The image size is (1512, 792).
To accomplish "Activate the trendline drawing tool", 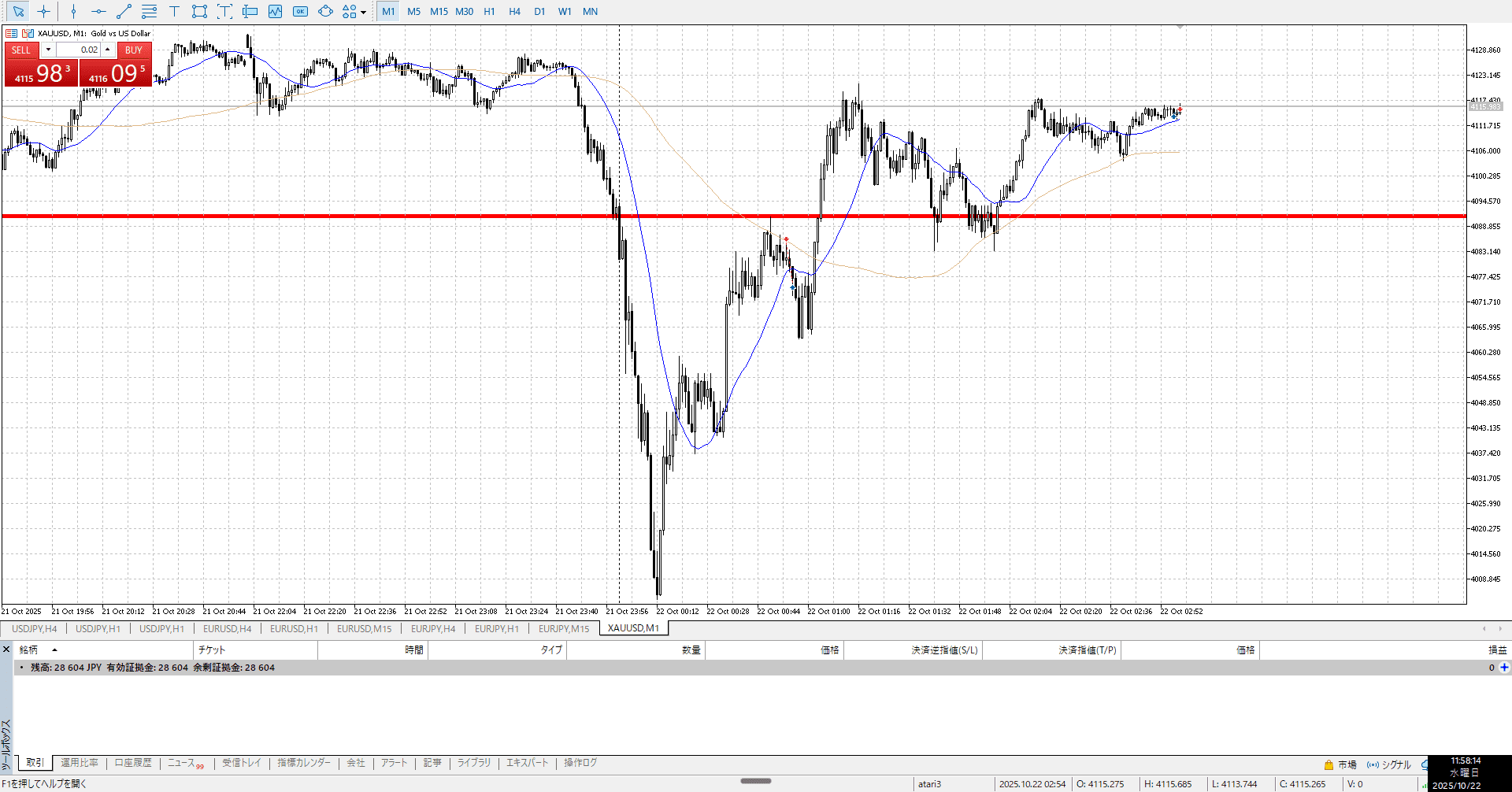I will tap(124, 12).
